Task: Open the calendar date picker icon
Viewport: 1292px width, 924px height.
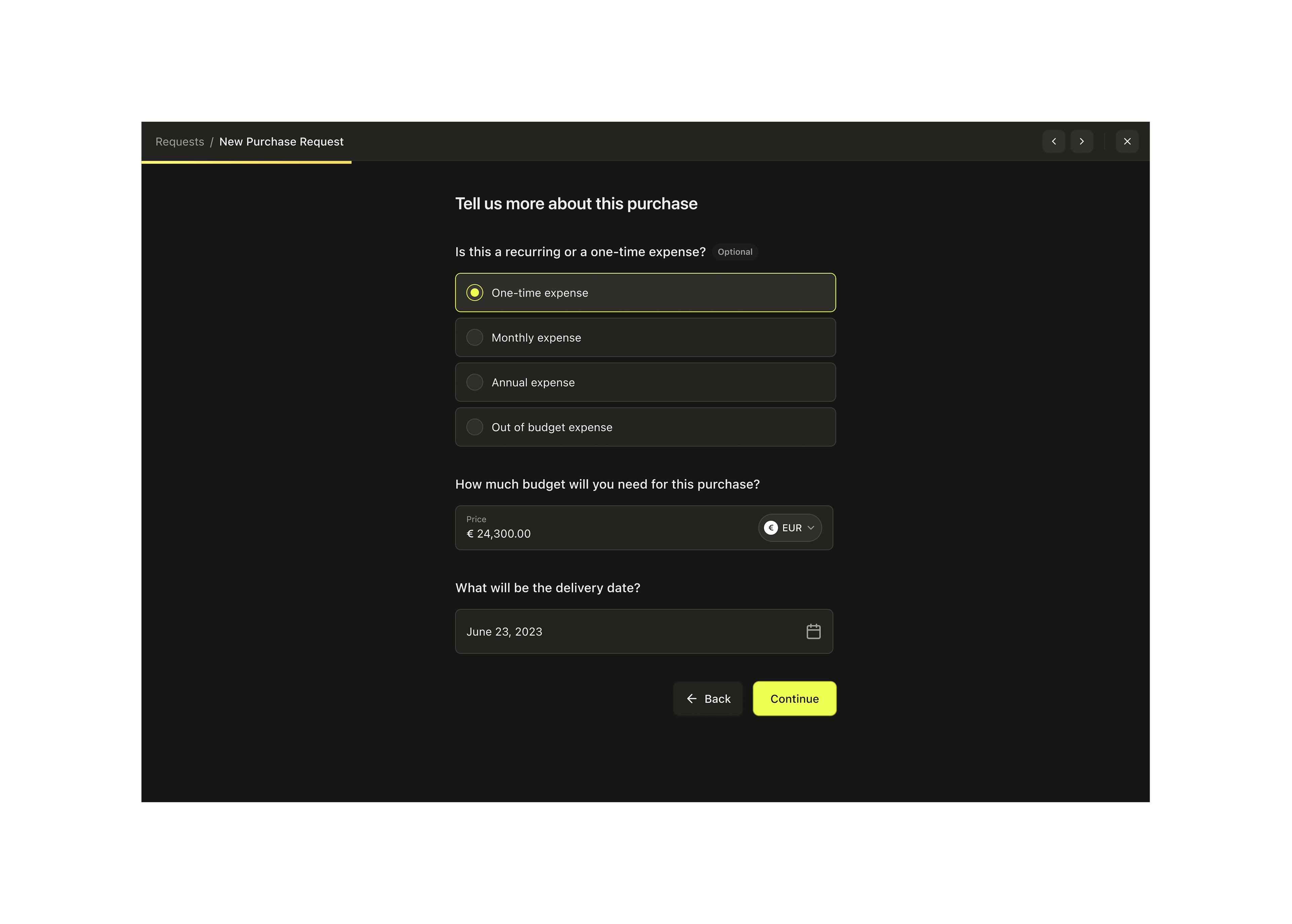Action: click(813, 632)
